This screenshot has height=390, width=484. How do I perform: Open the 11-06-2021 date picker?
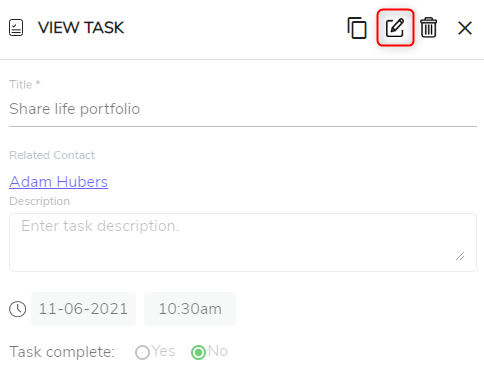83,309
